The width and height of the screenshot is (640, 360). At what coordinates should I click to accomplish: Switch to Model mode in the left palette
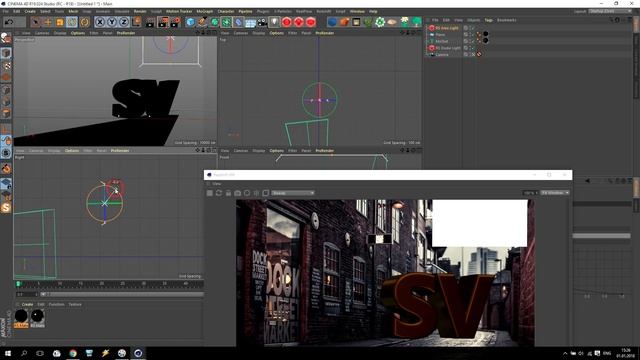pyautogui.click(x=6, y=53)
